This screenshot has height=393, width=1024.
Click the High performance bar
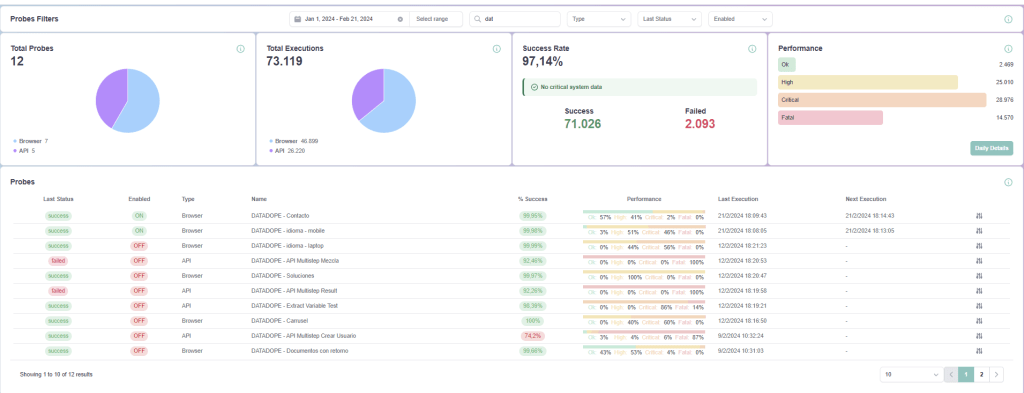(867, 82)
